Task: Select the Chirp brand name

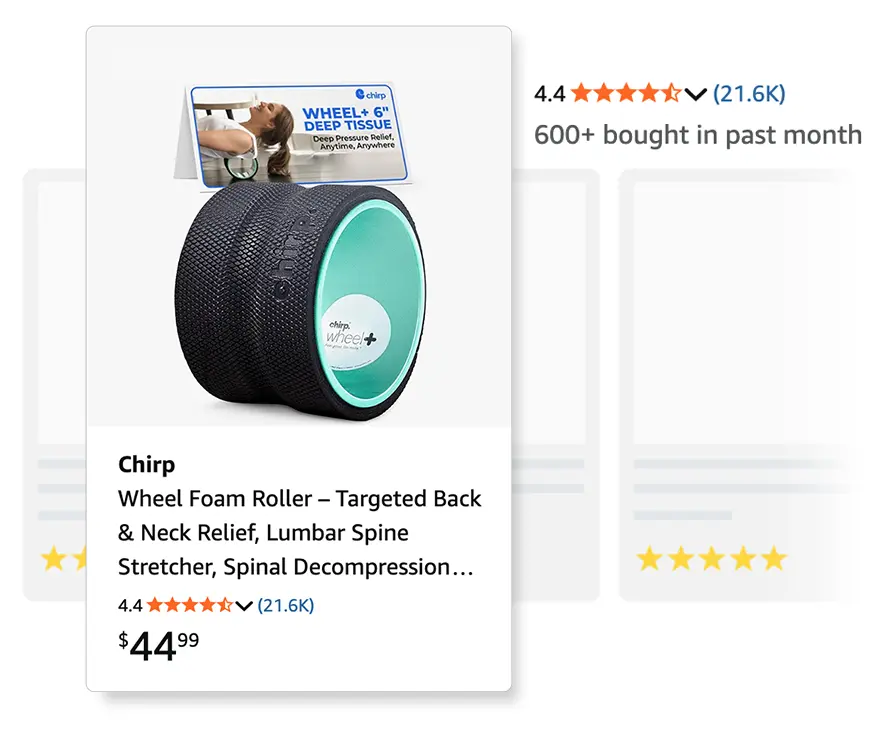Action: point(146,464)
